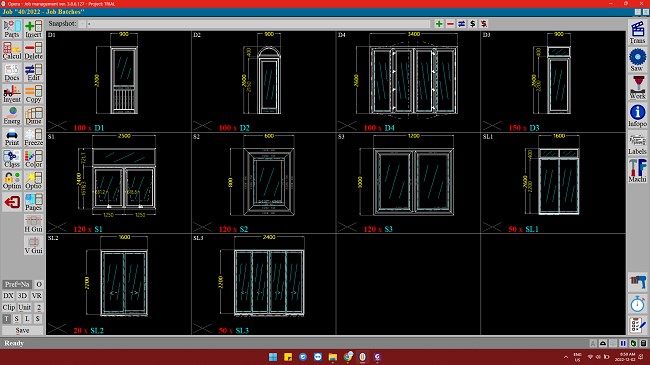
Task: Click the red exit arrow icon
Action: (12, 202)
